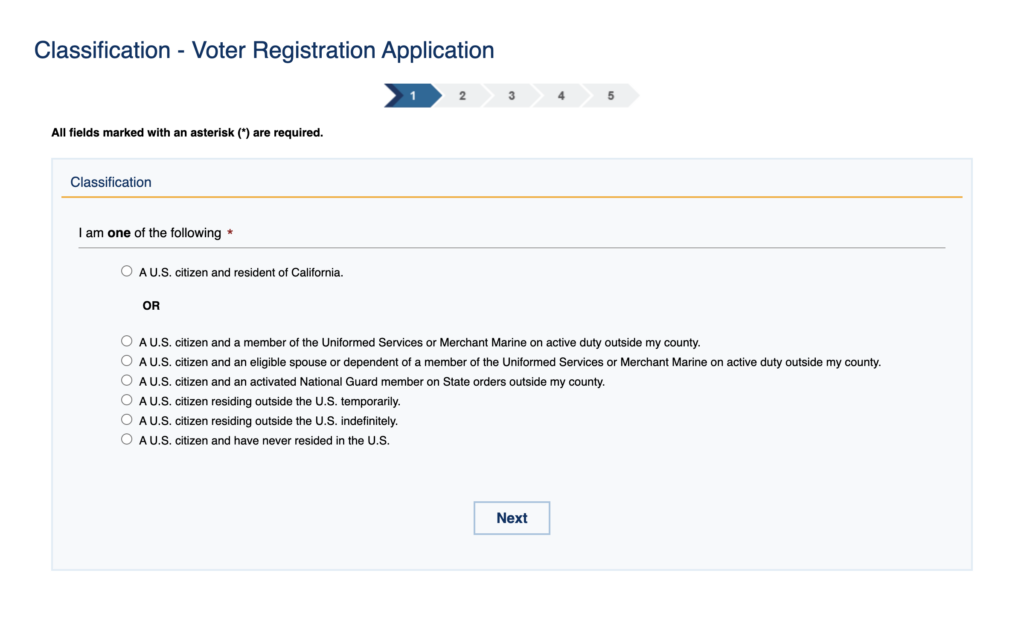Click the required fields asterisk notice
This screenshot has height=622, width=1024.
(187, 132)
